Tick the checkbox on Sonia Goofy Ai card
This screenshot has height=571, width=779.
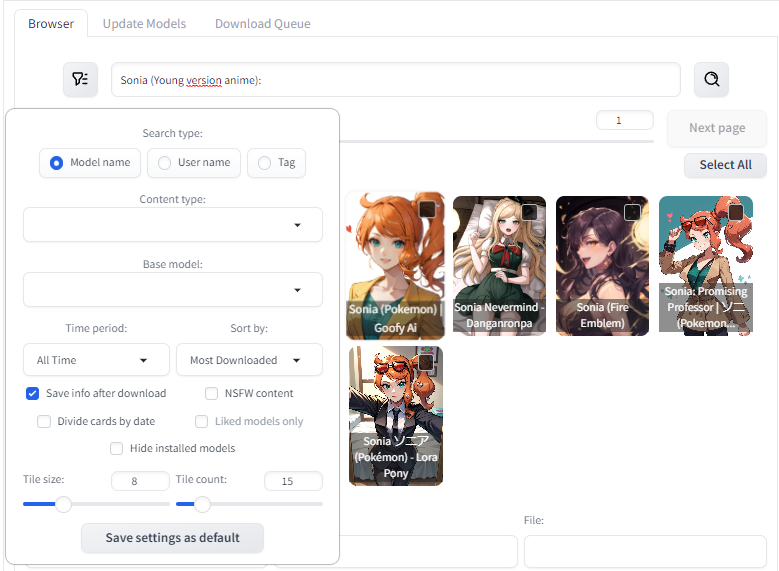point(427,209)
